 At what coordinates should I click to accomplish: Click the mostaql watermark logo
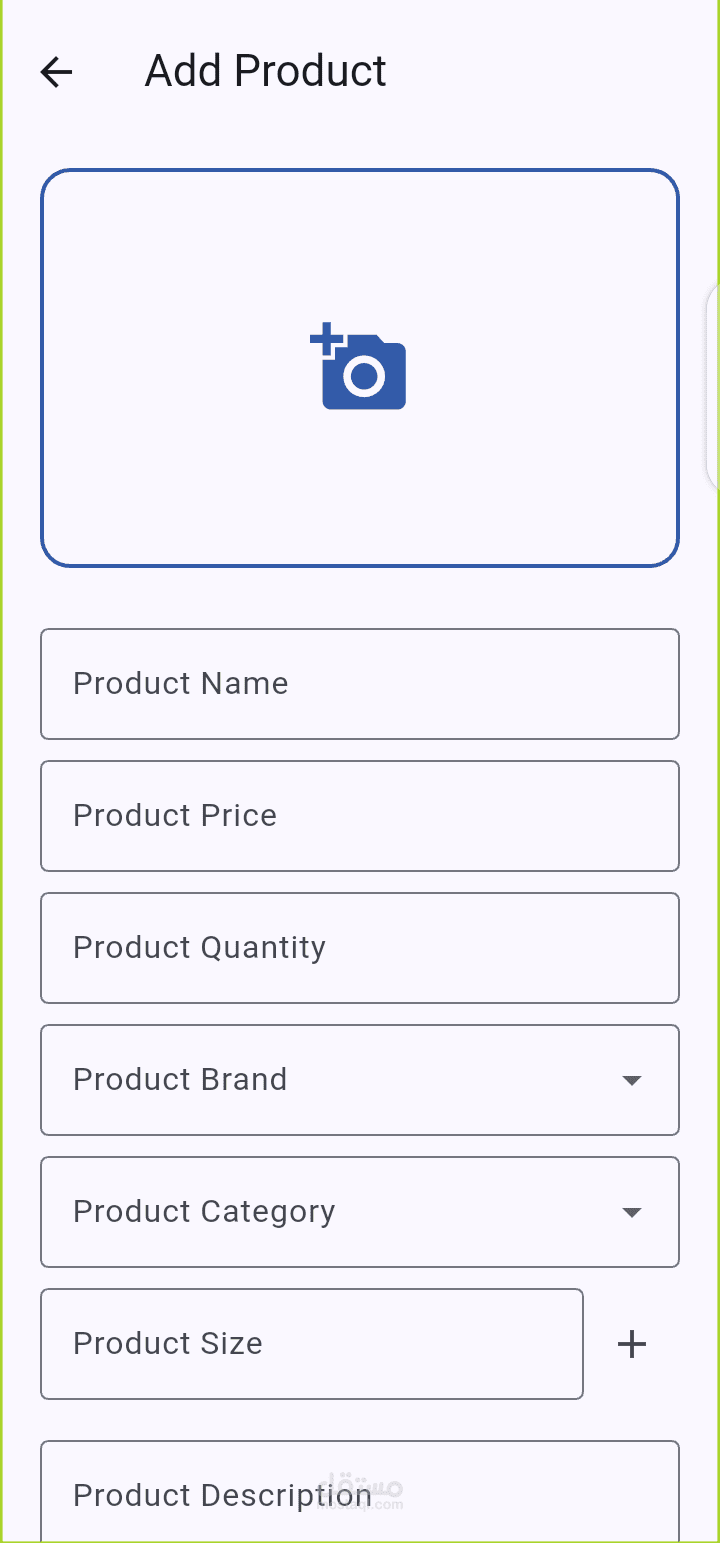[360, 1489]
